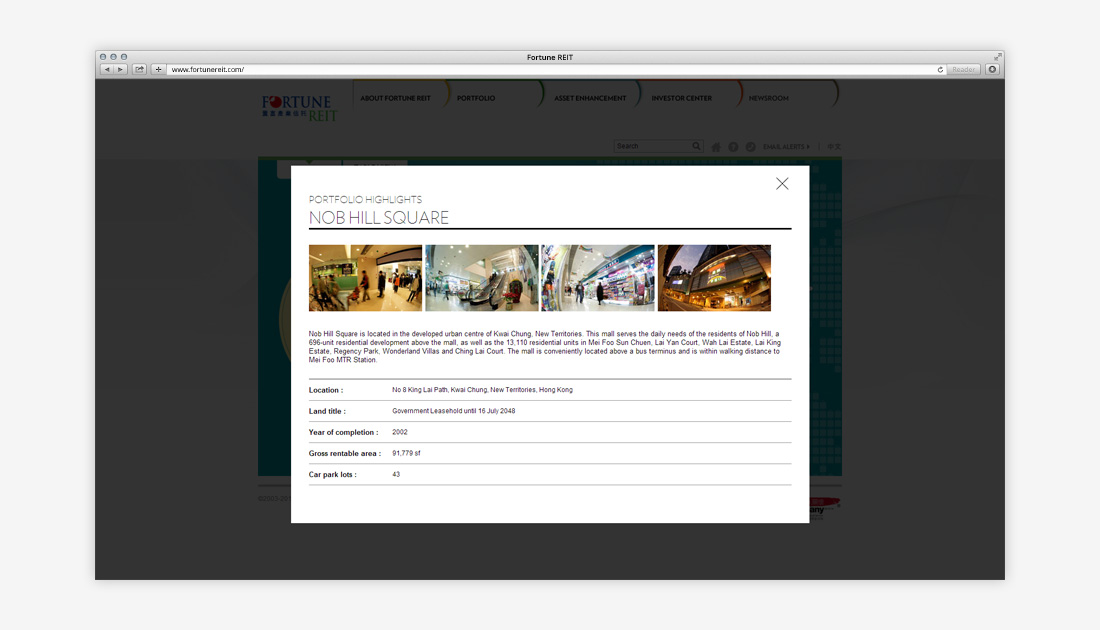Viewport: 1100px width, 630px height.
Task: Select the car park lots value 43
Action: (x=396, y=474)
